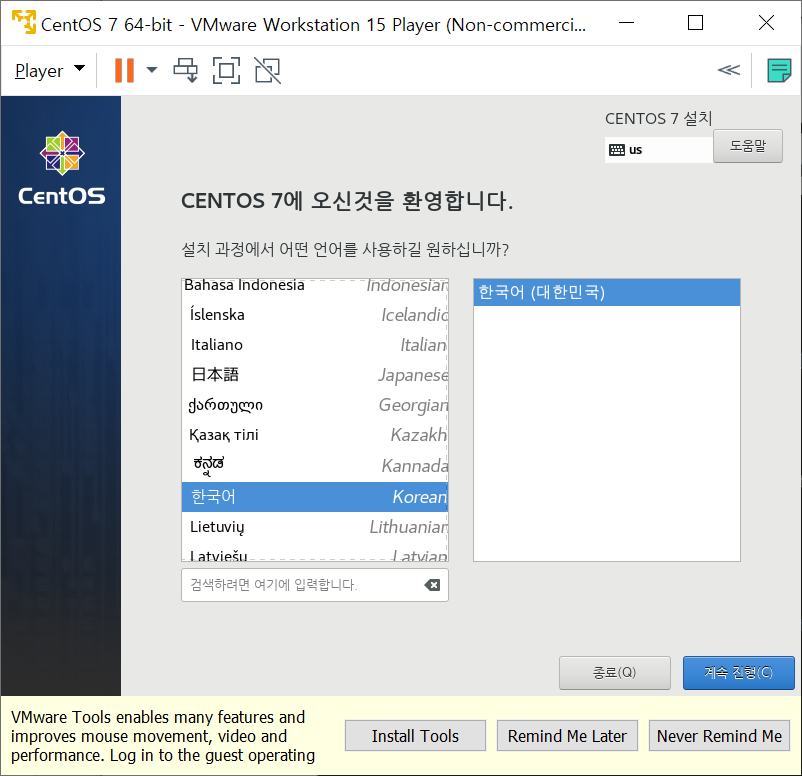Click the VMware window title bar icon

pyautogui.click(x=24, y=23)
